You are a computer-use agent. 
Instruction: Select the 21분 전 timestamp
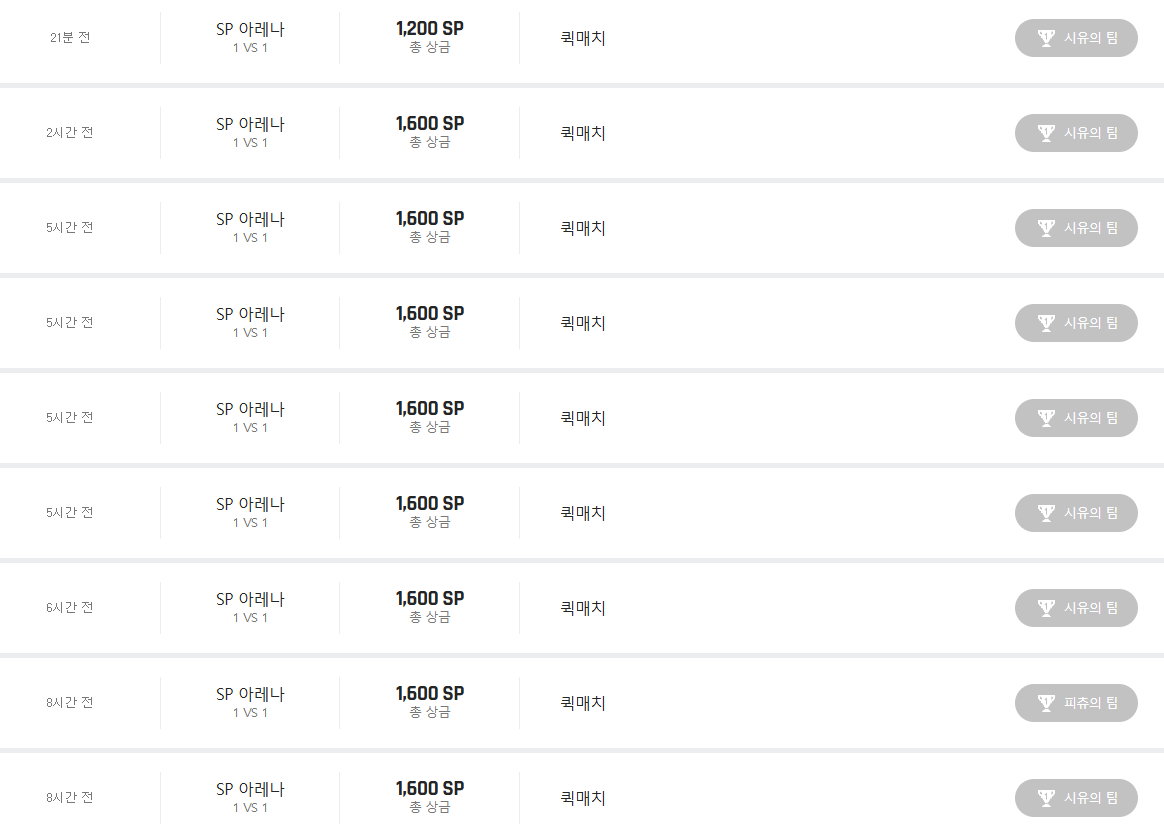(x=70, y=38)
